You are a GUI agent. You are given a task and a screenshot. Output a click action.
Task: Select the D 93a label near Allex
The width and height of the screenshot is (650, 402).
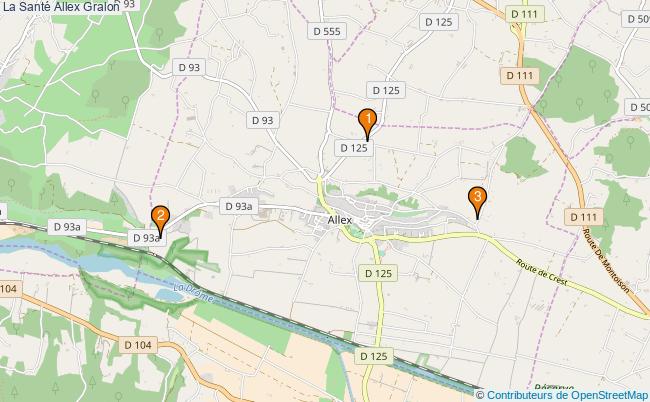239,206
